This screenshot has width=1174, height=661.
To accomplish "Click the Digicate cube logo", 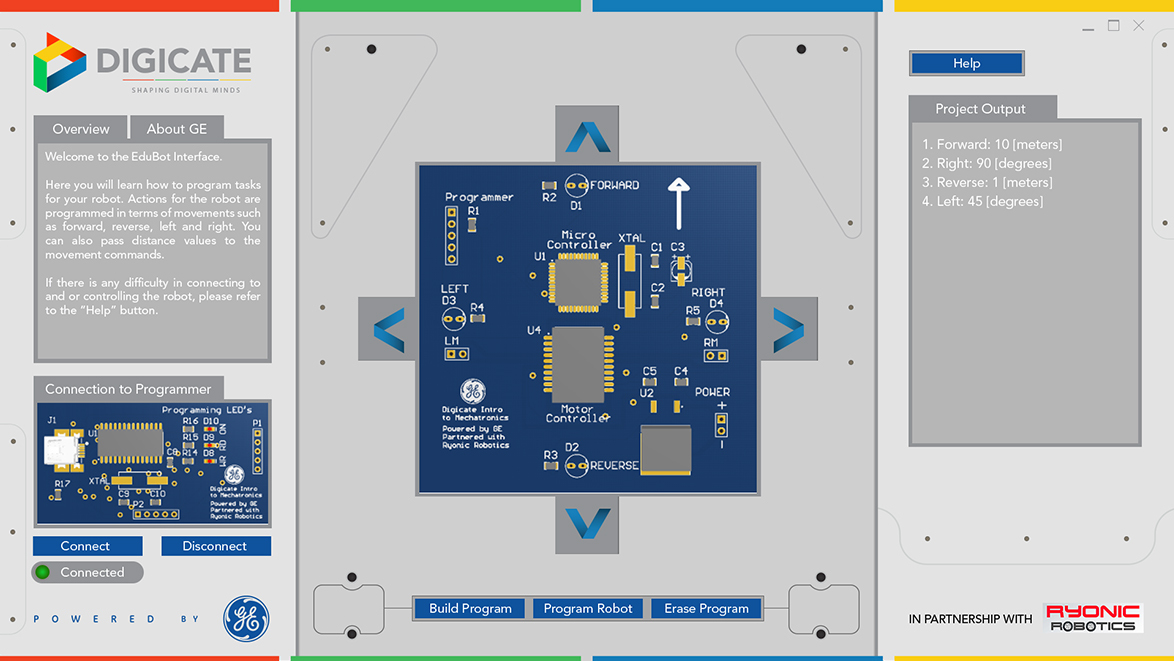I will (x=59, y=63).
